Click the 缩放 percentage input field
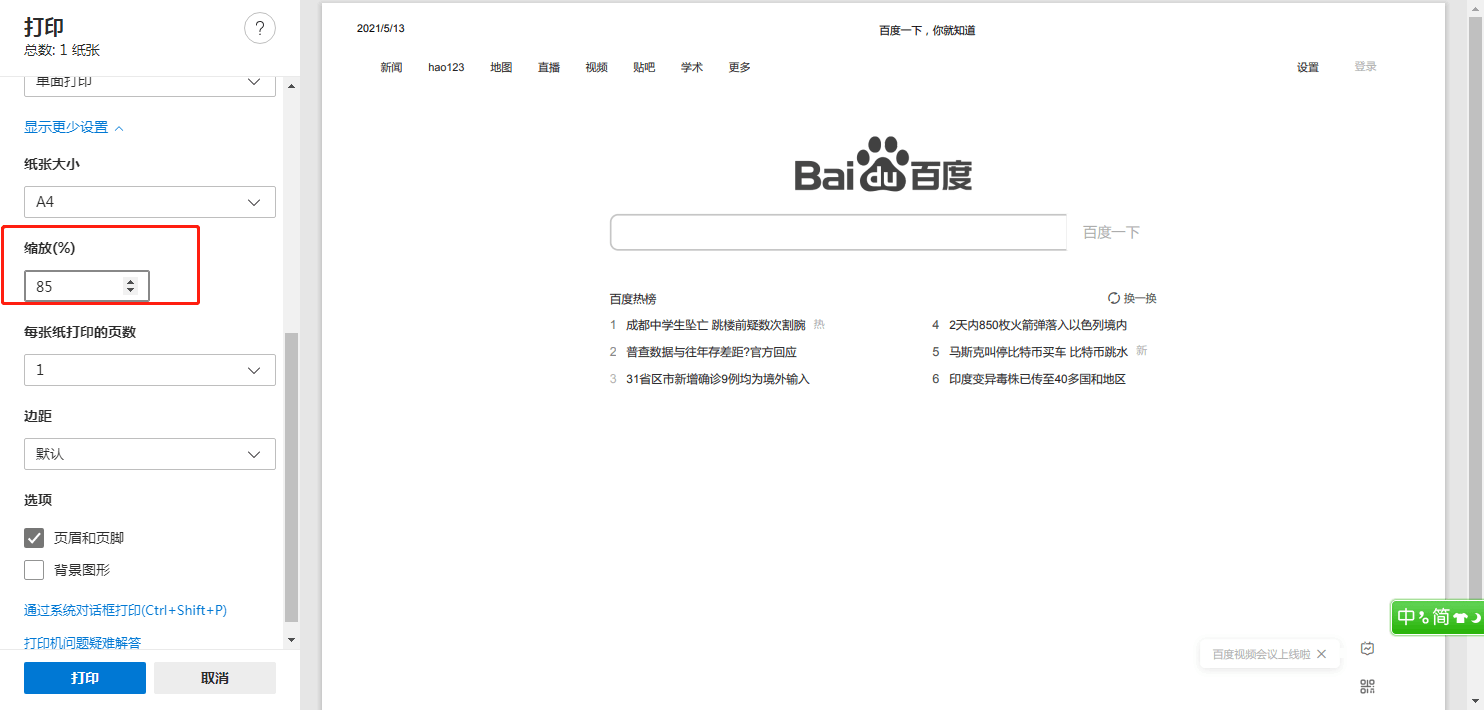This screenshot has height=710, width=1484. click(x=87, y=286)
